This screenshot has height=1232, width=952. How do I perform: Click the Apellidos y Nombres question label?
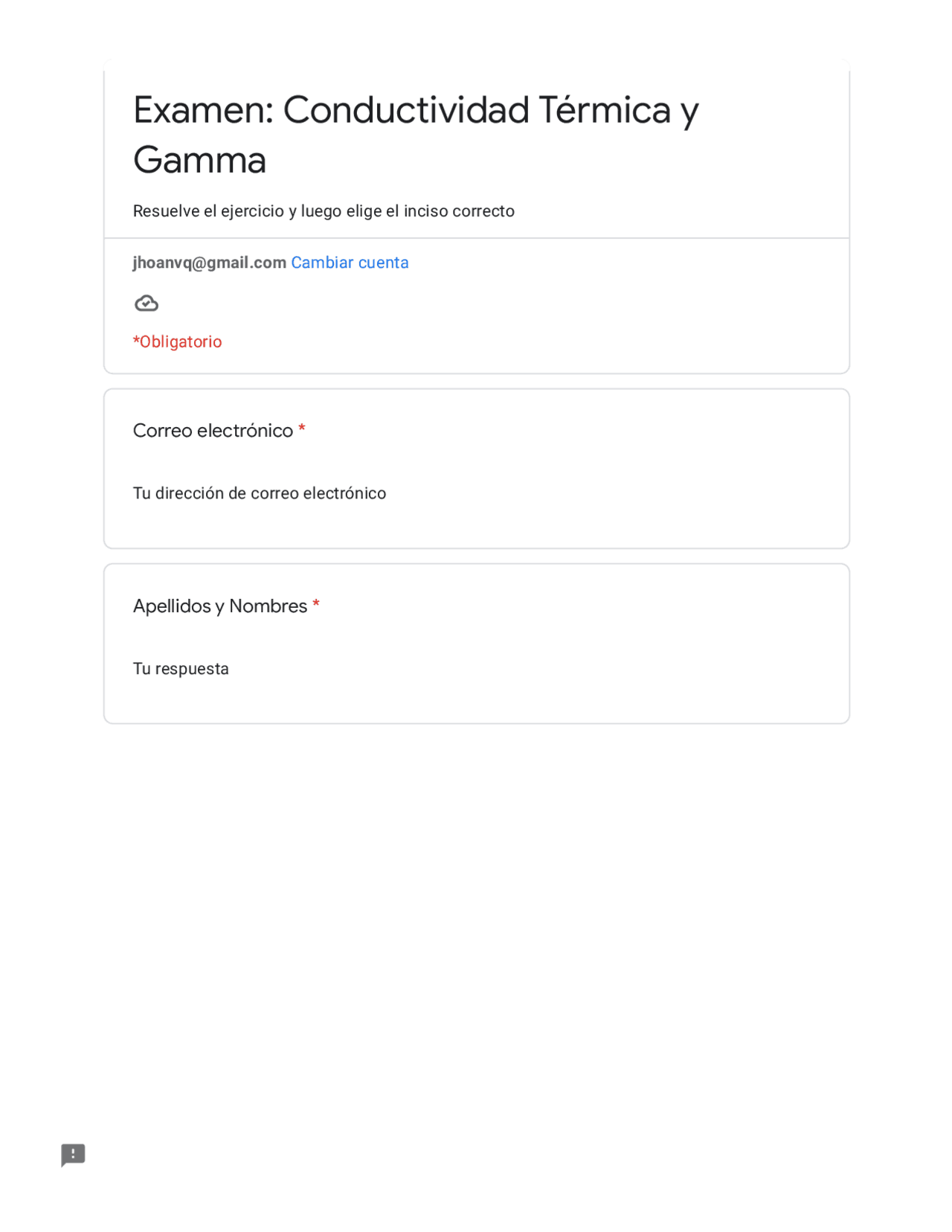pos(219,606)
